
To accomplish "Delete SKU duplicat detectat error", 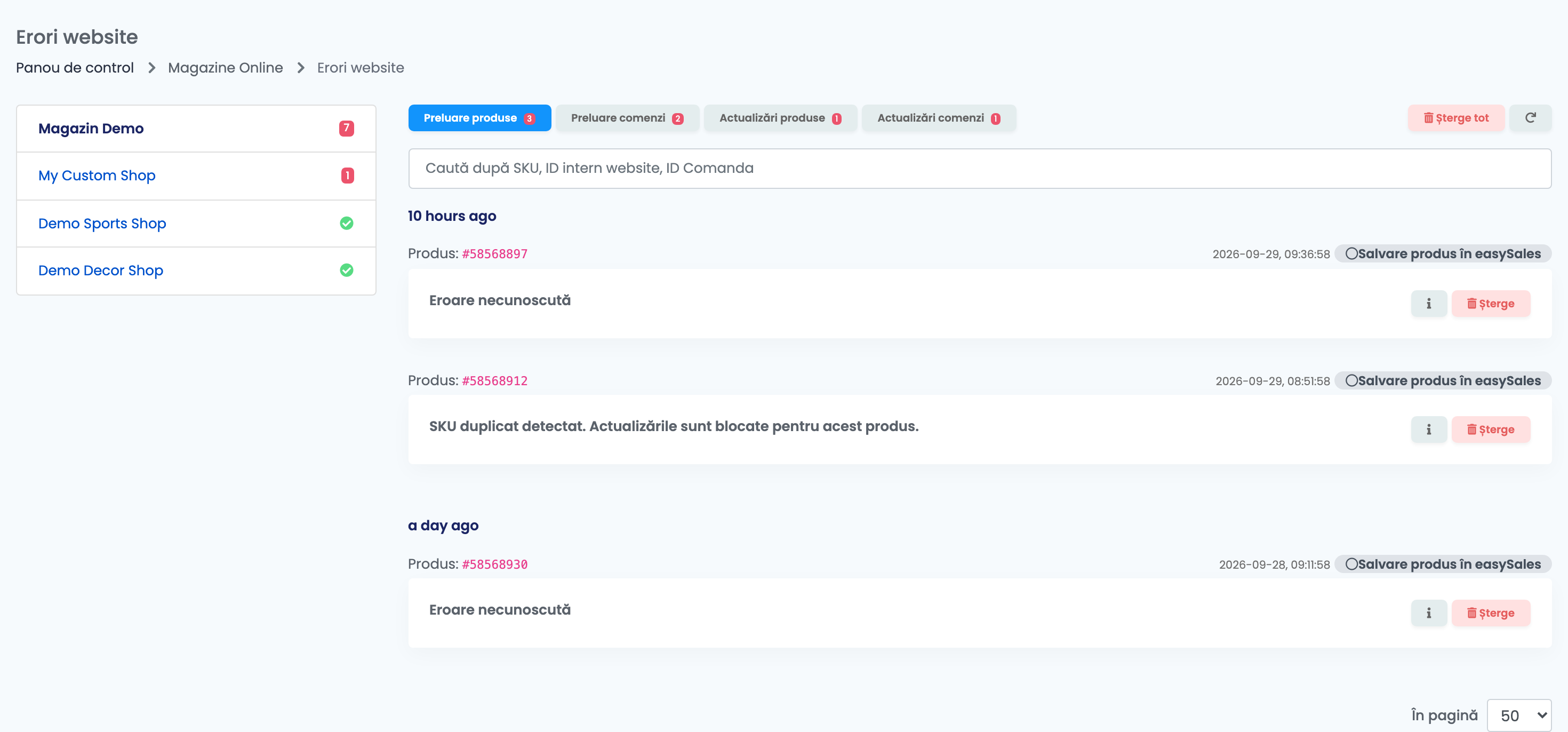I will coord(1491,429).
